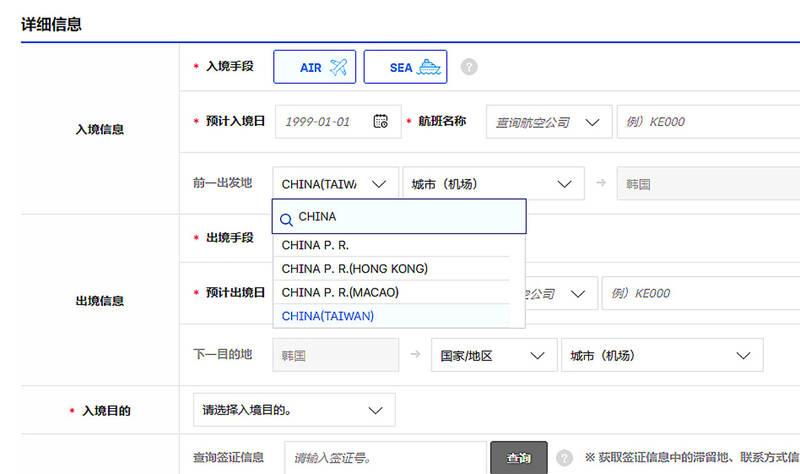Click the help icon next to 查询 button
800x474 pixels.
564,458
